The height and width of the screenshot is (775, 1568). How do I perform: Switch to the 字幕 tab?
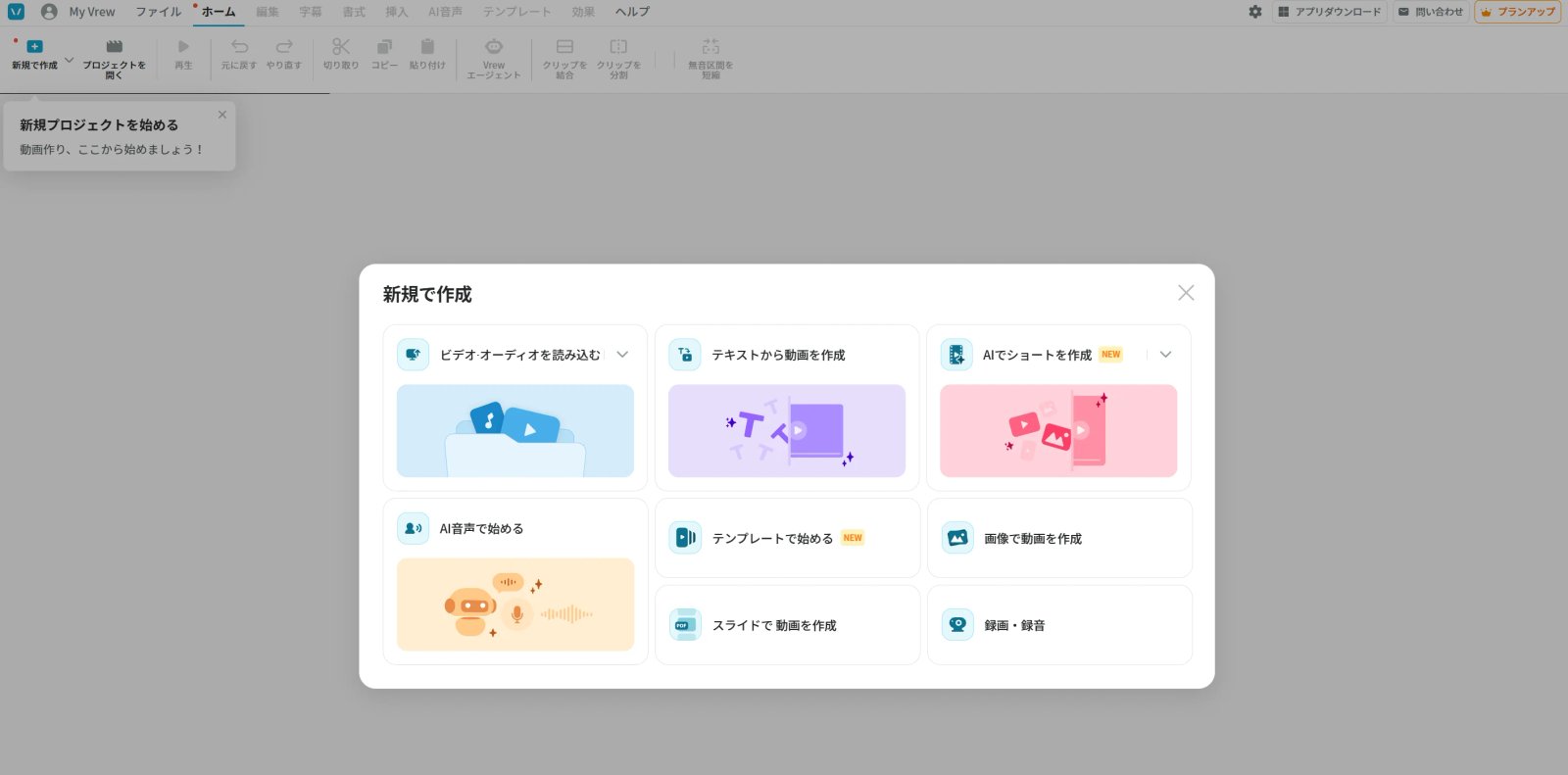pyautogui.click(x=311, y=12)
